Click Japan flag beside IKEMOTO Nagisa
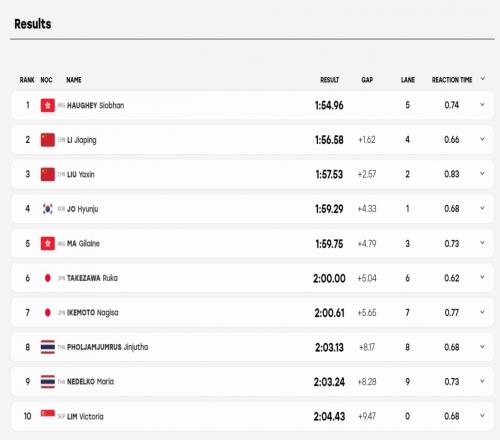Screen dimensions: 500x440 coord(48,313)
